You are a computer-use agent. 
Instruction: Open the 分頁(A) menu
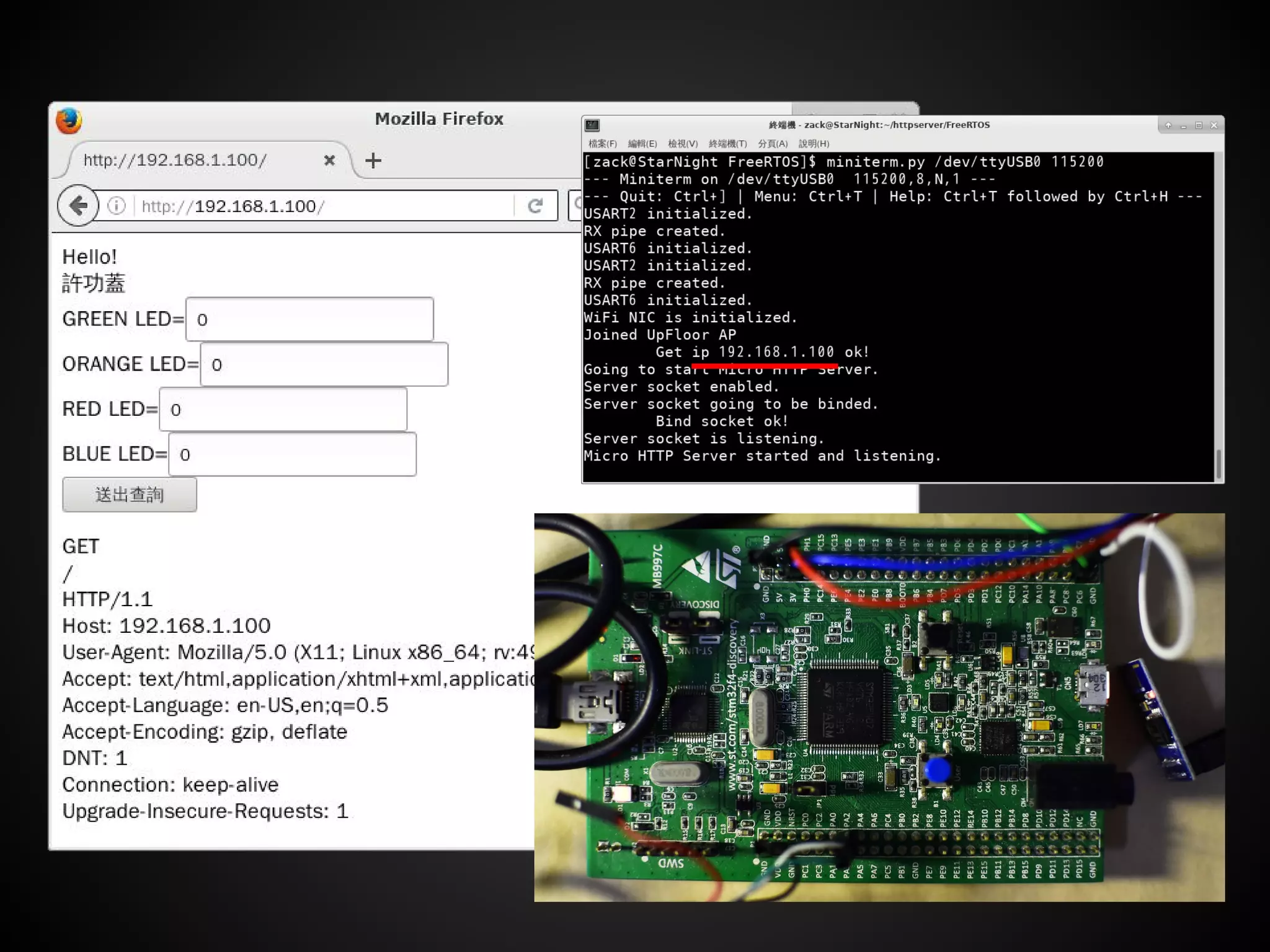pyautogui.click(x=772, y=144)
